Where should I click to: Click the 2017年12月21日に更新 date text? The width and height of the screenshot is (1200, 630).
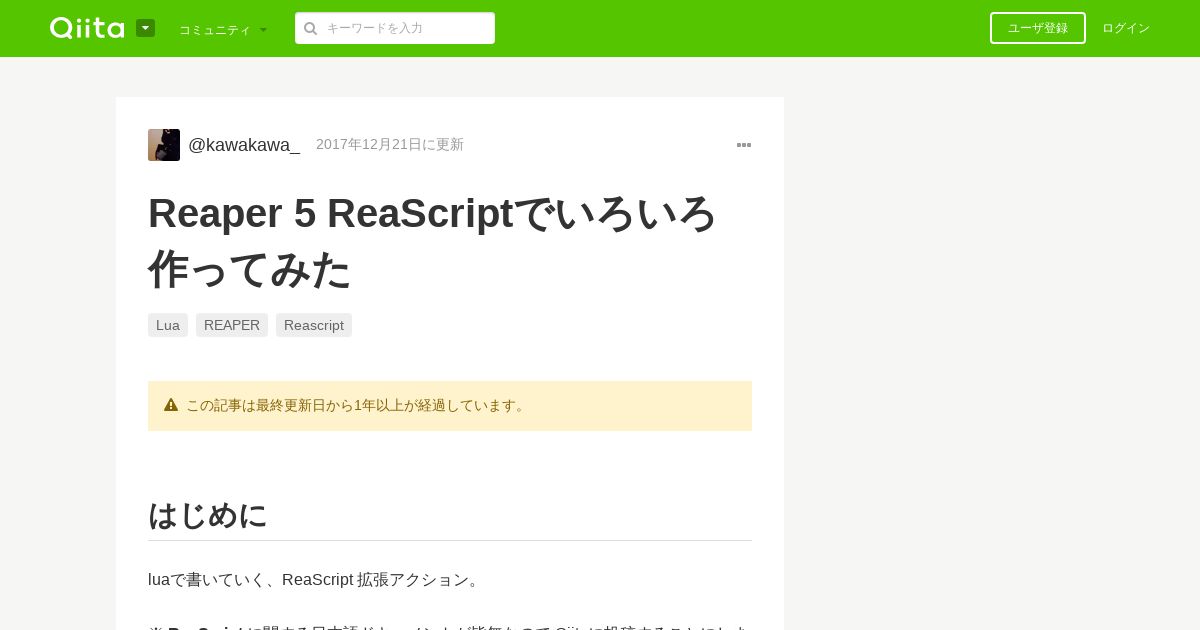point(390,144)
